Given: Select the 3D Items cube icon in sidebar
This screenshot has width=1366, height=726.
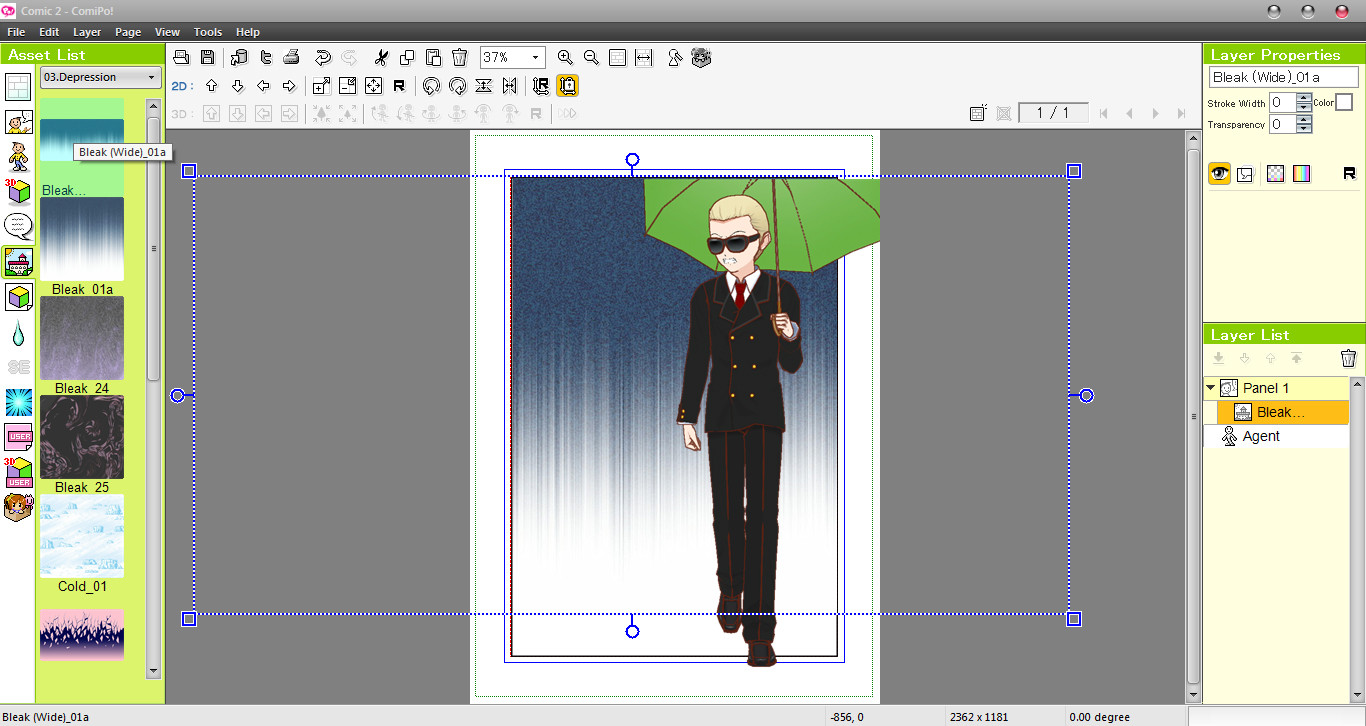Looking at the screenshot, I should (18, 191).
